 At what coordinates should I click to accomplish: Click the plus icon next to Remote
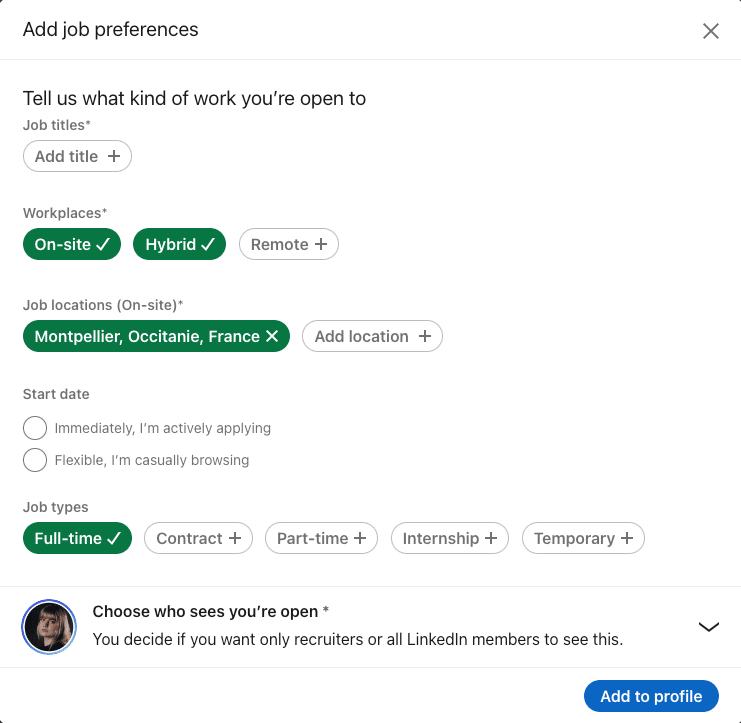321,244
